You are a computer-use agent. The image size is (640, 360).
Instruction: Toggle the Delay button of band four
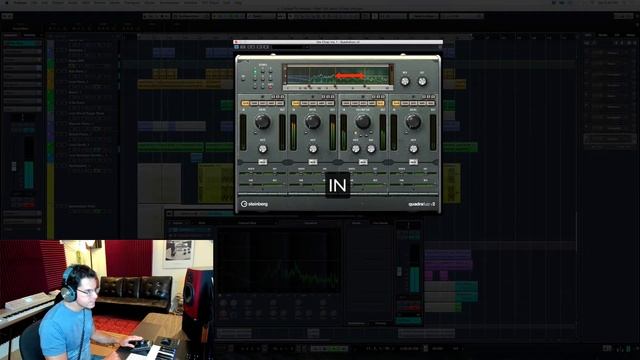pos(413,162)
